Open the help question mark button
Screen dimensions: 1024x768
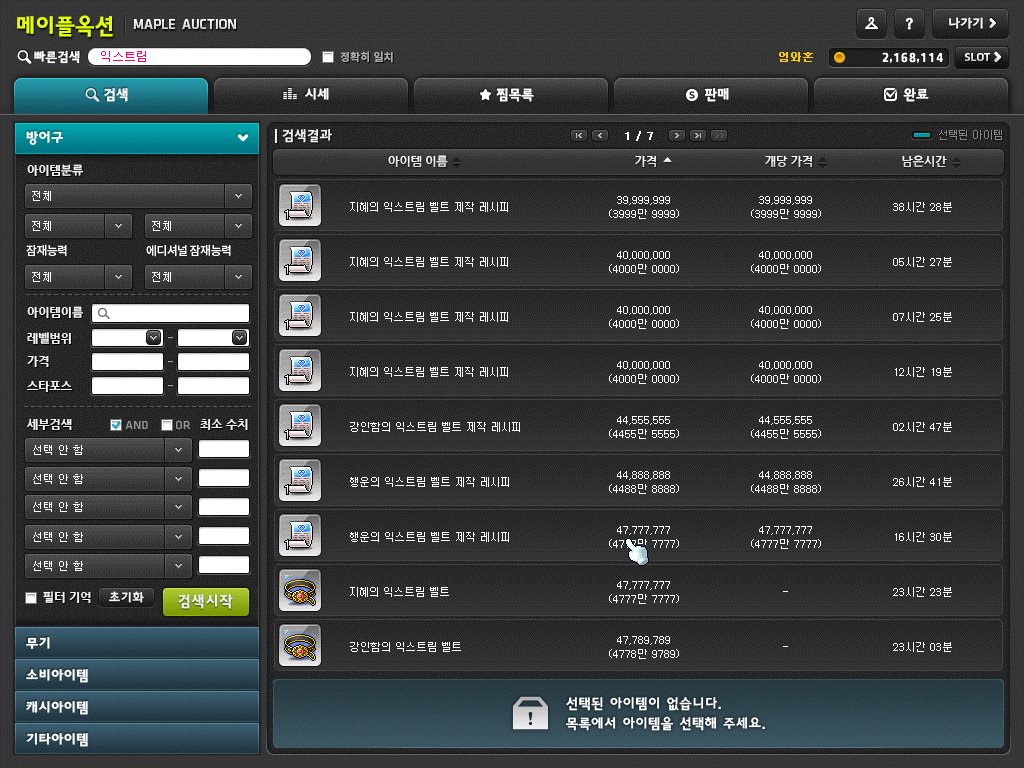tap(908, 24)
